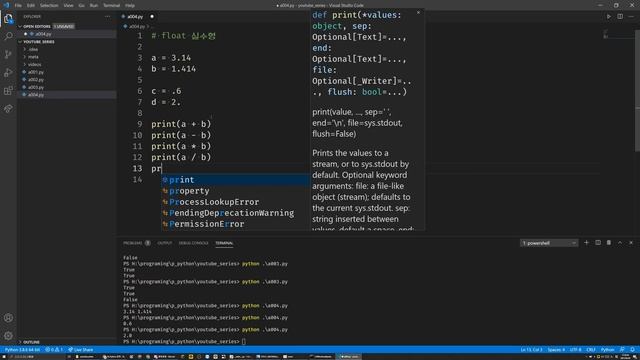Screen dimensions: 640x360
Task: Select the Python interpreter in status bar
Action: (x=22, y=350)
